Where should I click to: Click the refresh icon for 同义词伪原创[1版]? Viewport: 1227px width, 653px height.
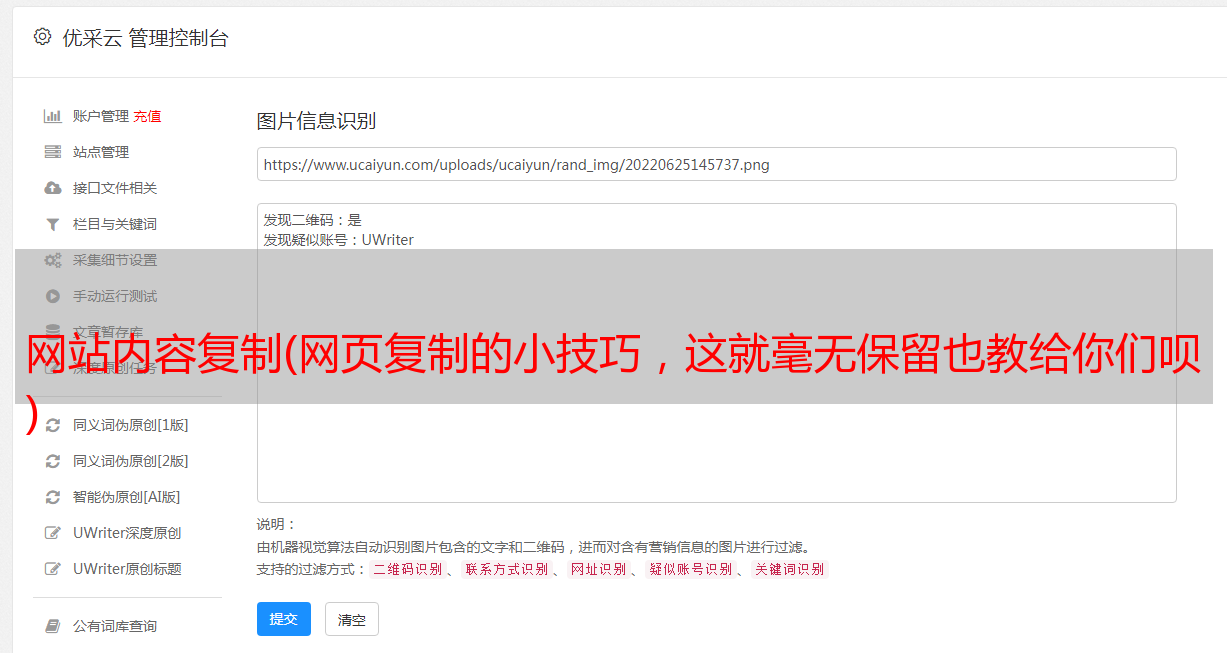click(53, 425)
